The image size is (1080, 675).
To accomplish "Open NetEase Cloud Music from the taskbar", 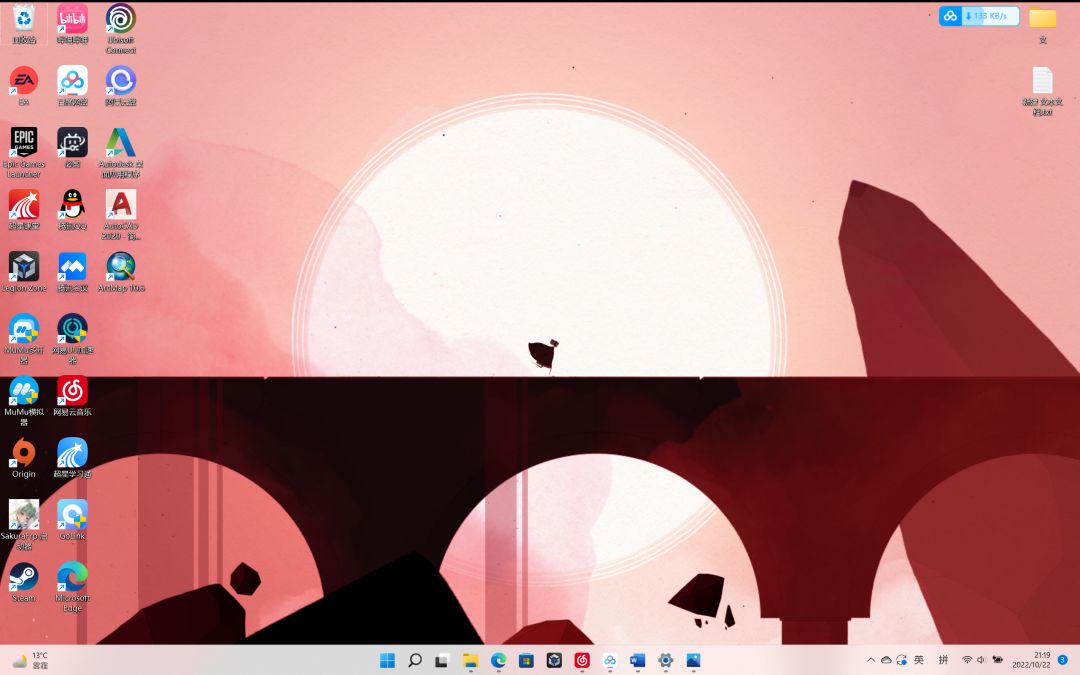I will coord(582,661).
